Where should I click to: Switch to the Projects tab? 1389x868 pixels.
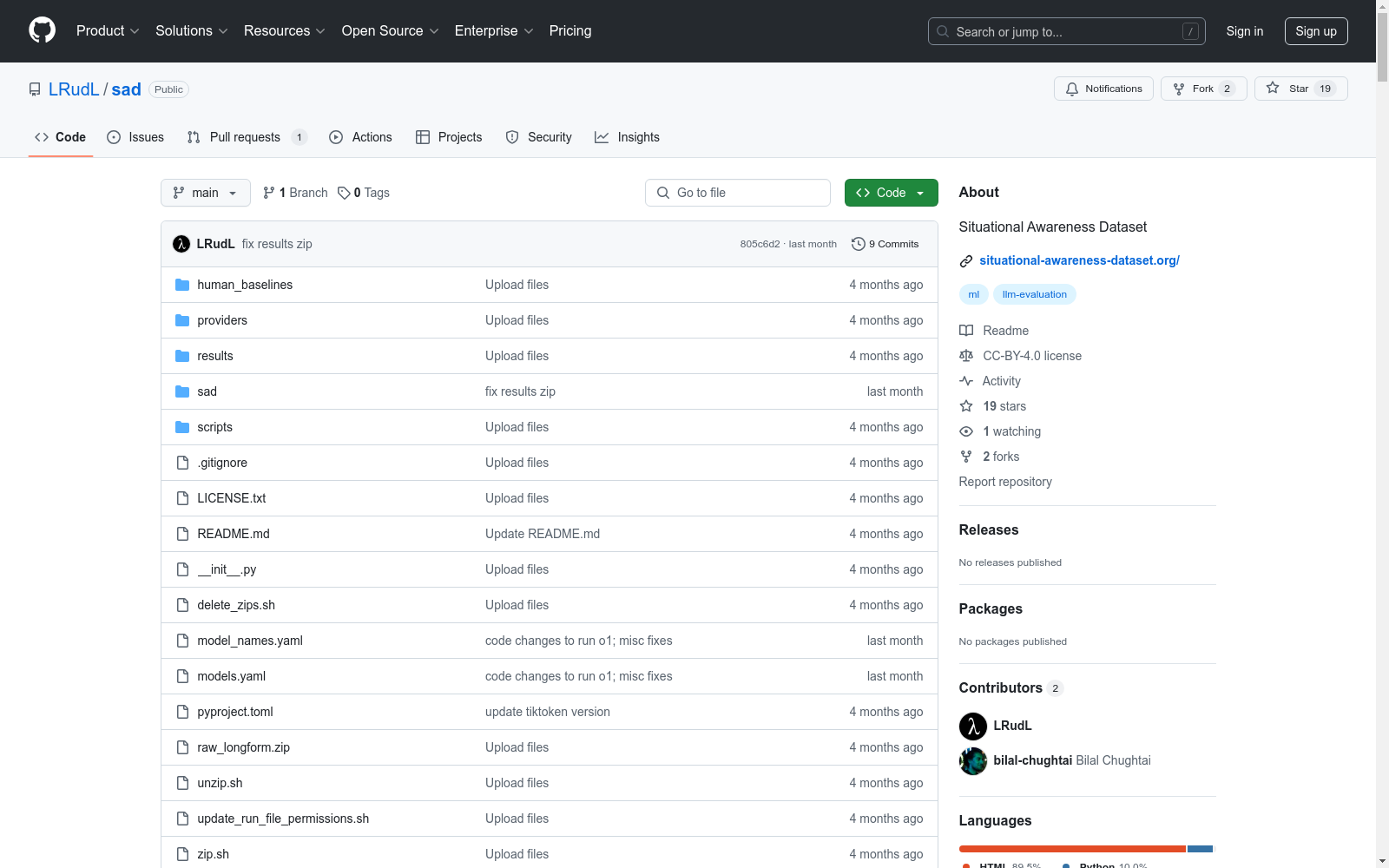coord(449,137)
